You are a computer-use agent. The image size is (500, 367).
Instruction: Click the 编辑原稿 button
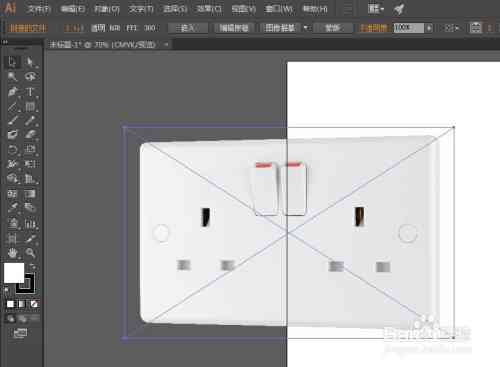coord(234,28)
